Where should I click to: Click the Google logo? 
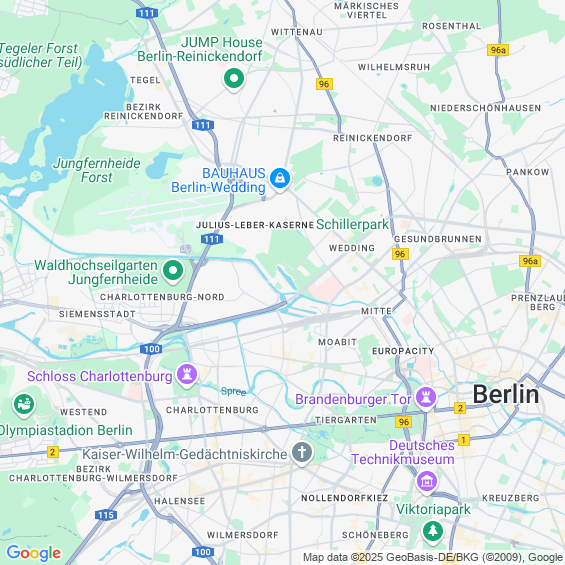coord(34,553)
